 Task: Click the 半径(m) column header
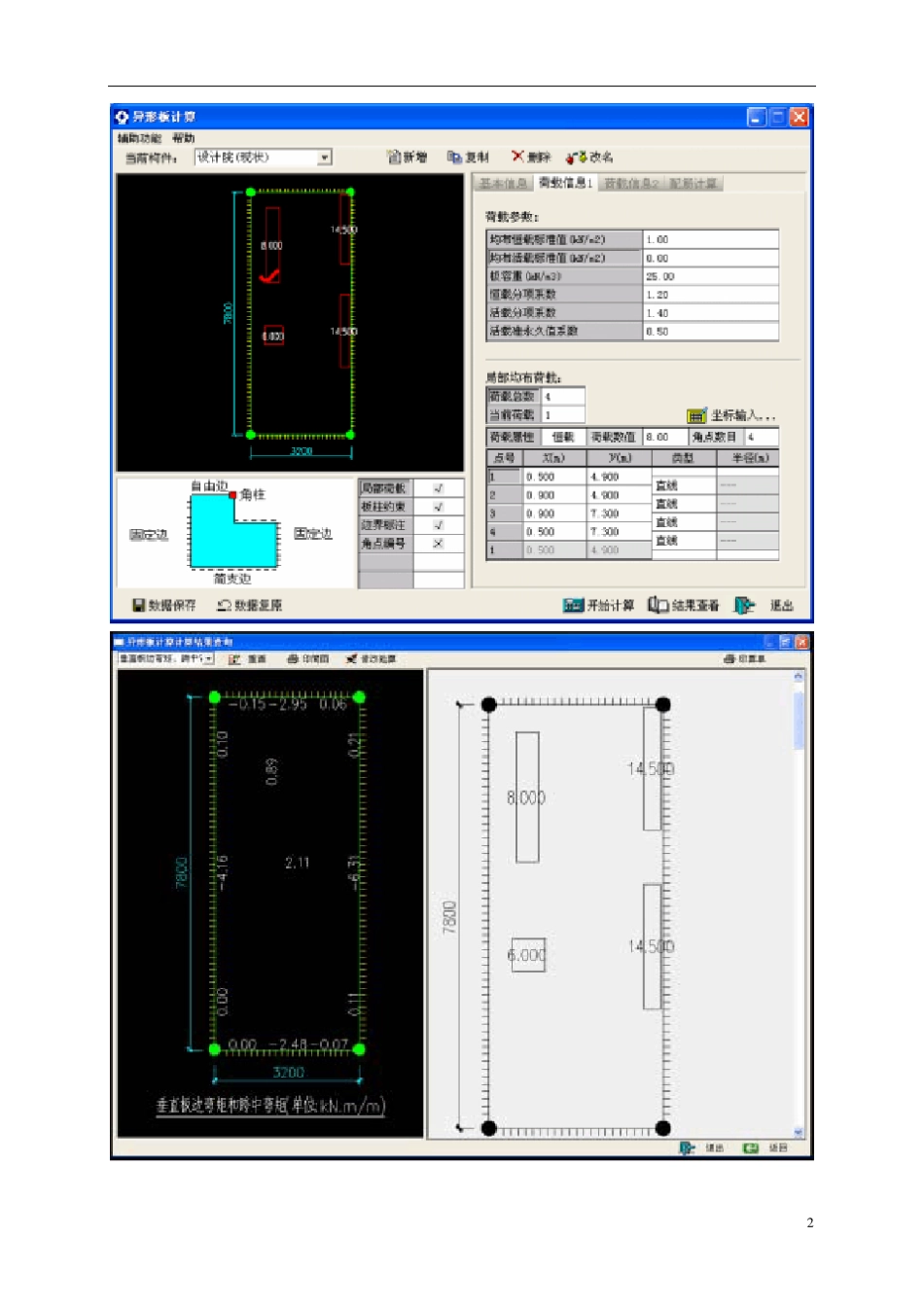[749, 457]
